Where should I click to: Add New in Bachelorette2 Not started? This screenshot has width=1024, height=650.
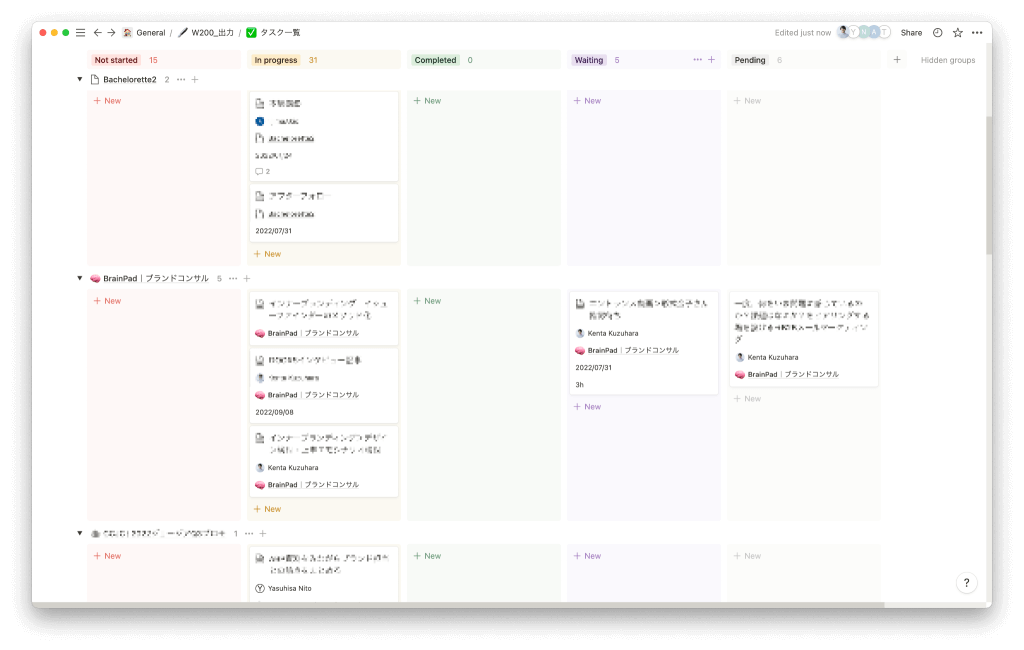point(107,101)
